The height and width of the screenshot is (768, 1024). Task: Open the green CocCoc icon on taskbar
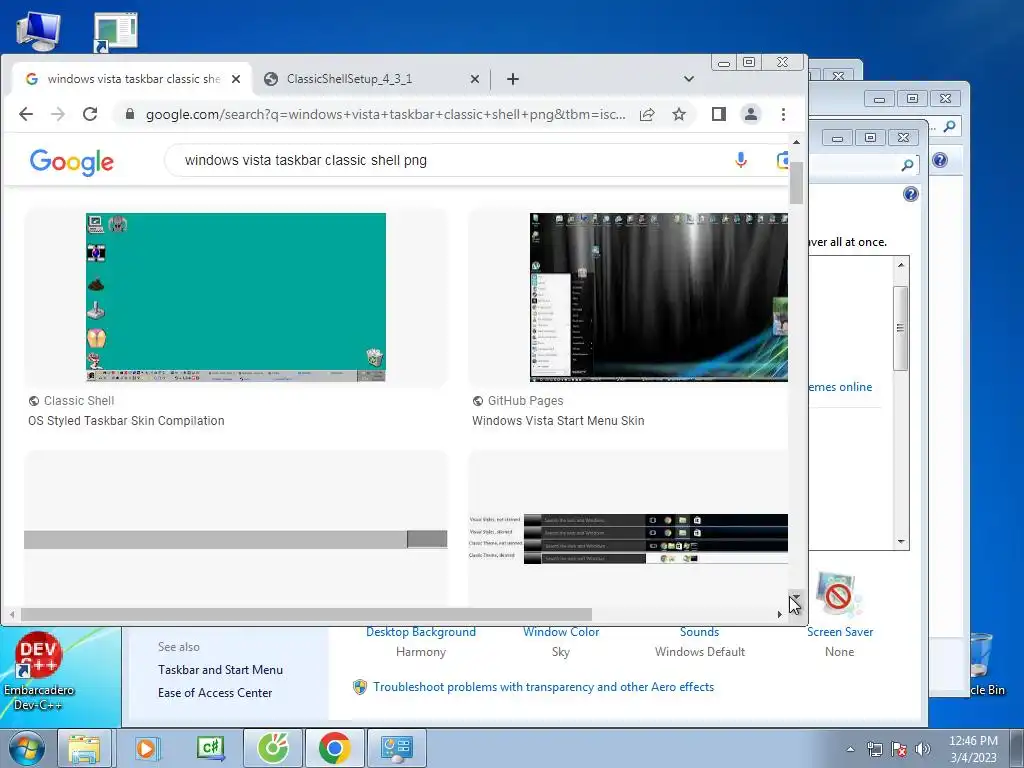coord(273,748)
